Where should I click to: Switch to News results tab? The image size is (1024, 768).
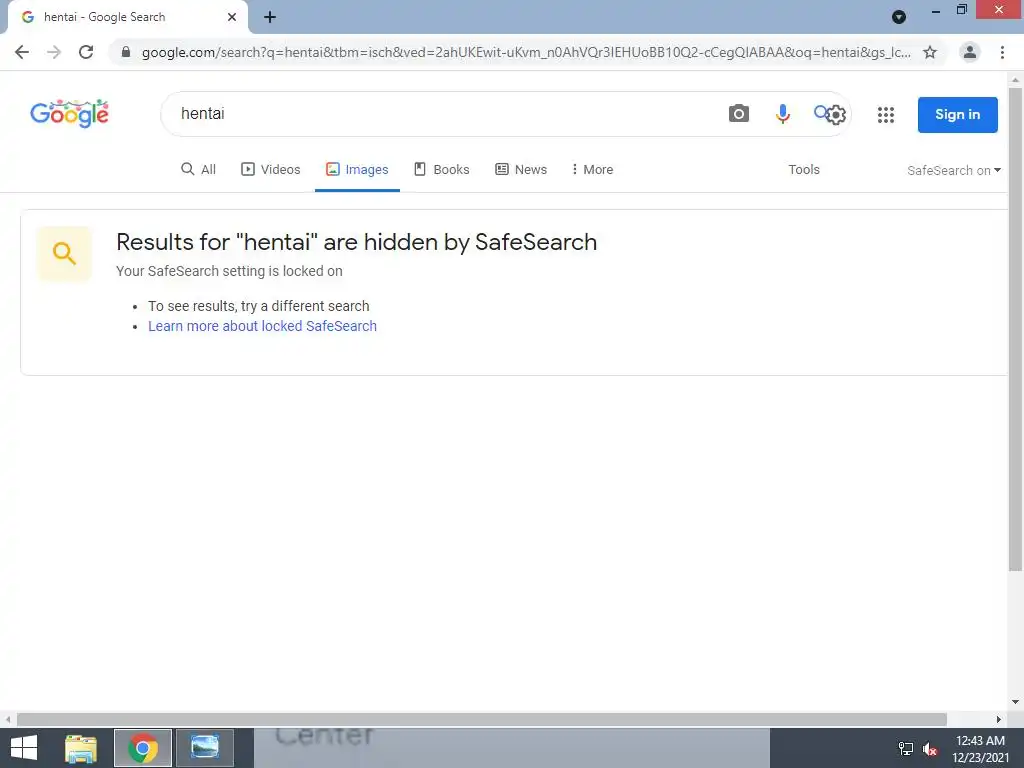coord(521,170)
